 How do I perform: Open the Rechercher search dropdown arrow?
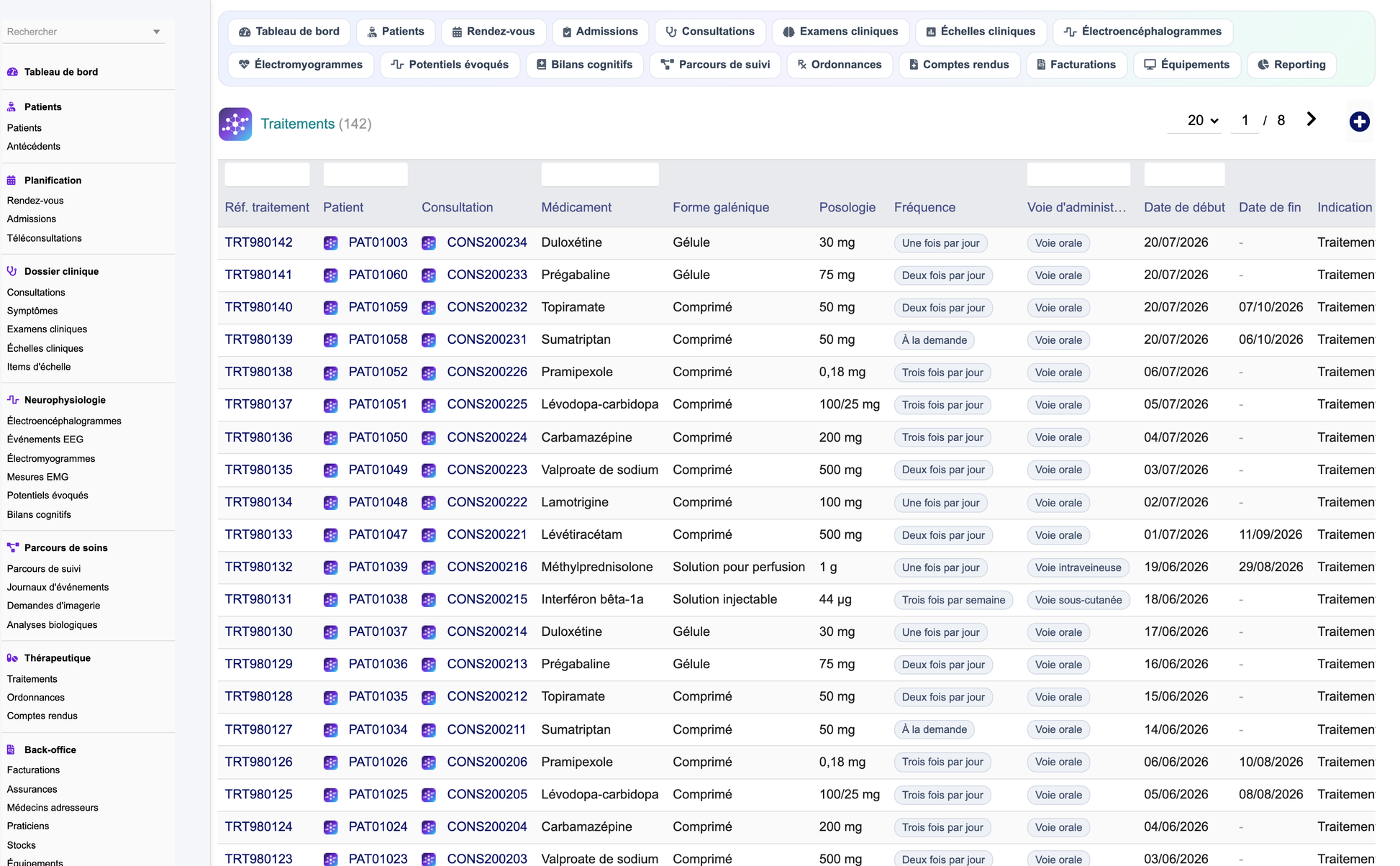click(157, 32)
